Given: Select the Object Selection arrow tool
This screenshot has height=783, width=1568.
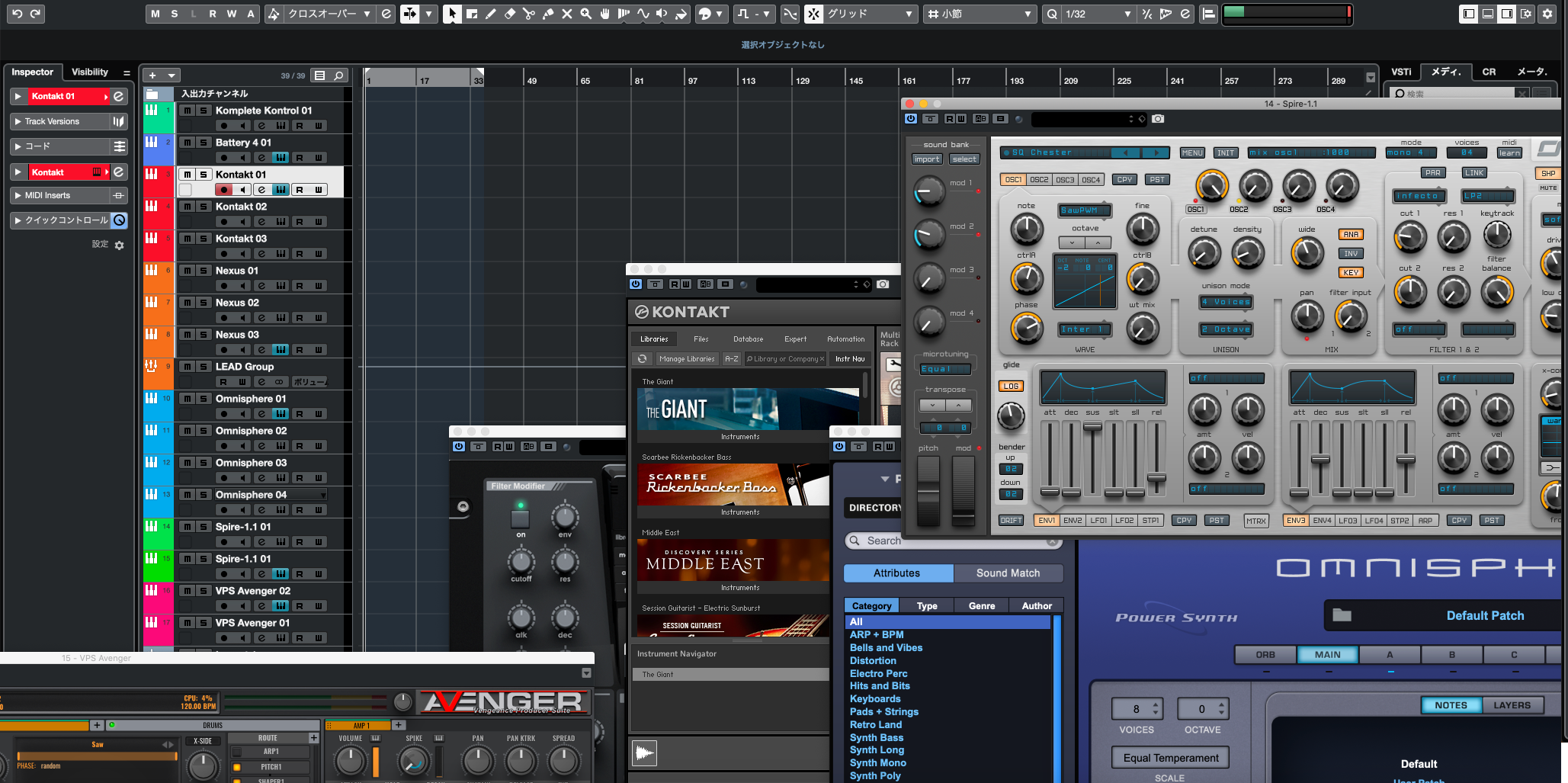Looking at the screenshot, I should point(452,14).
